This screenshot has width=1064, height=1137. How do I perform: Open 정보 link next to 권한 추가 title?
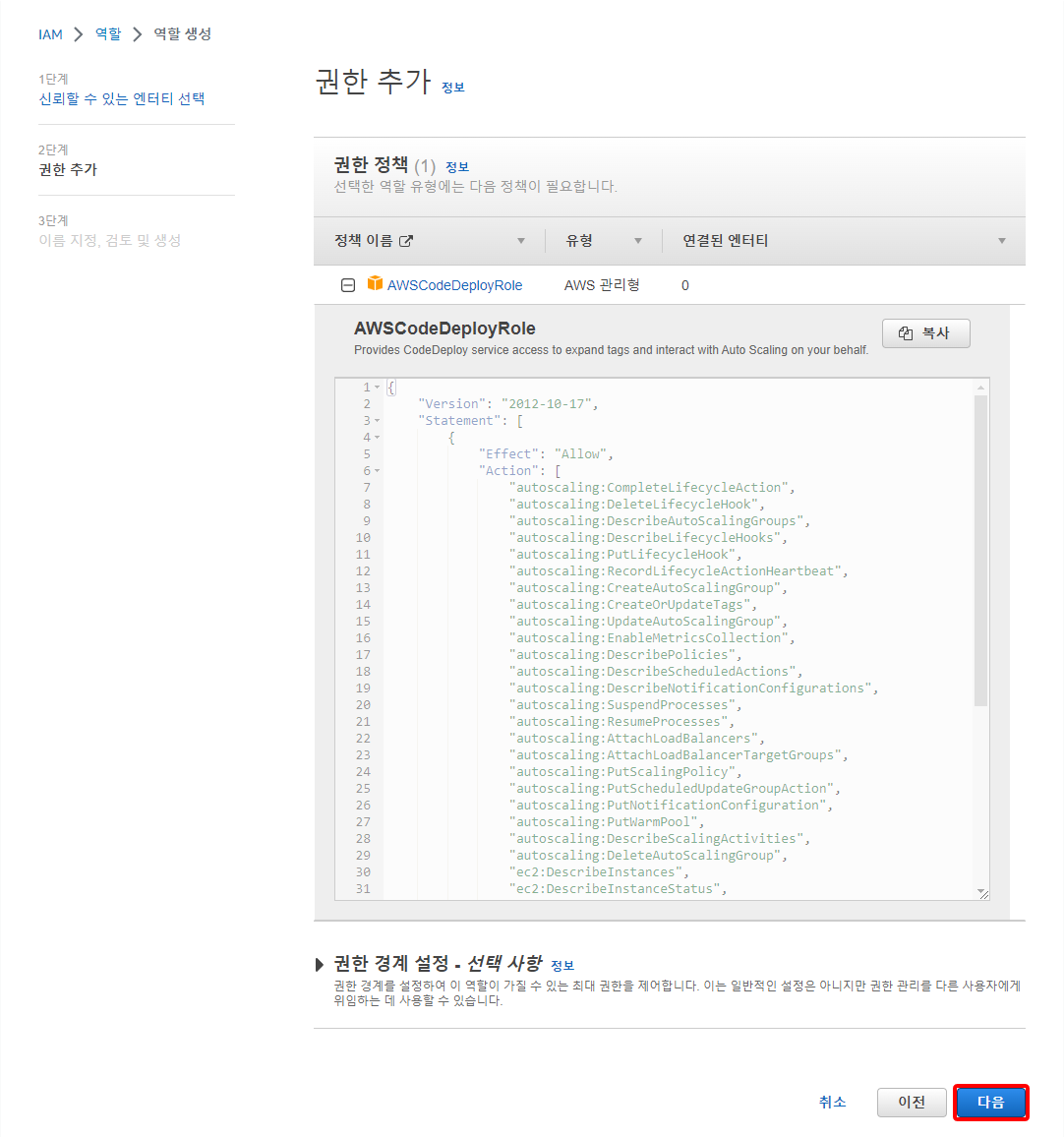click(453, 87)
